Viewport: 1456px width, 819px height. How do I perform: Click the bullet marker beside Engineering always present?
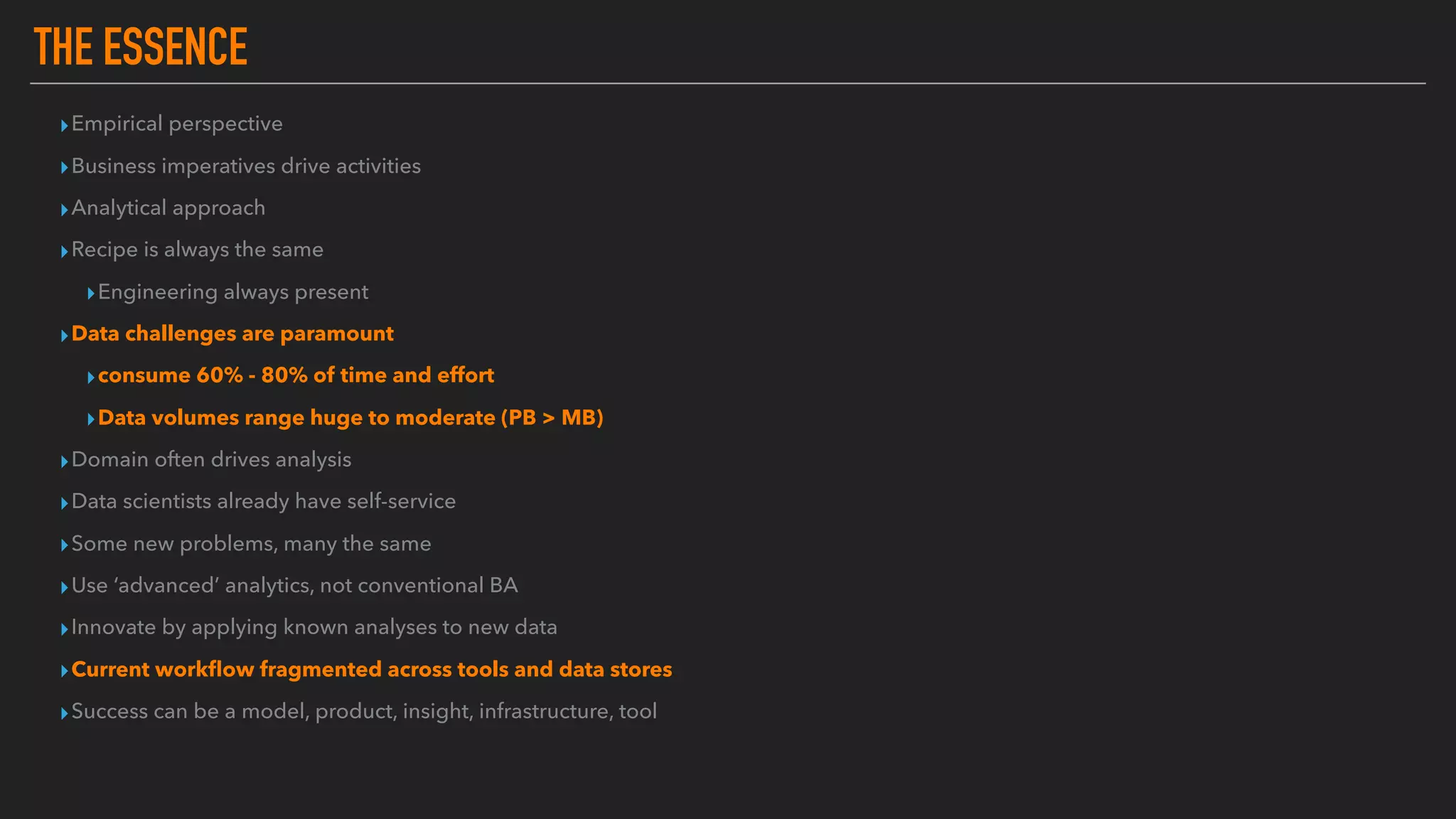(x=91, y=294)
